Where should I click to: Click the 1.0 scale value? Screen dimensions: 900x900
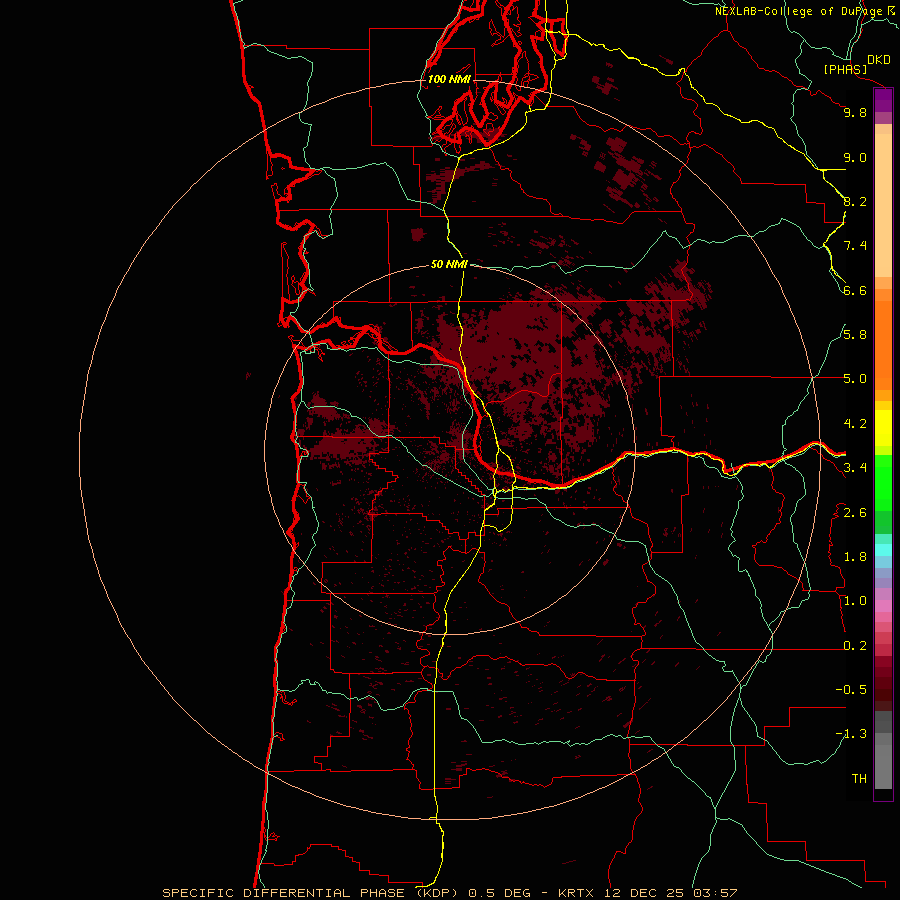855,601
